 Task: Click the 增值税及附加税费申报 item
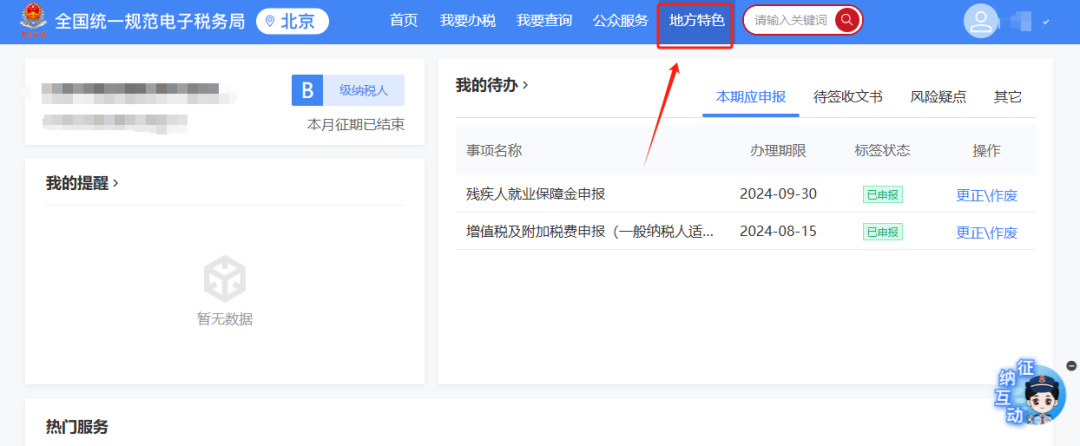tap(590, 231)
